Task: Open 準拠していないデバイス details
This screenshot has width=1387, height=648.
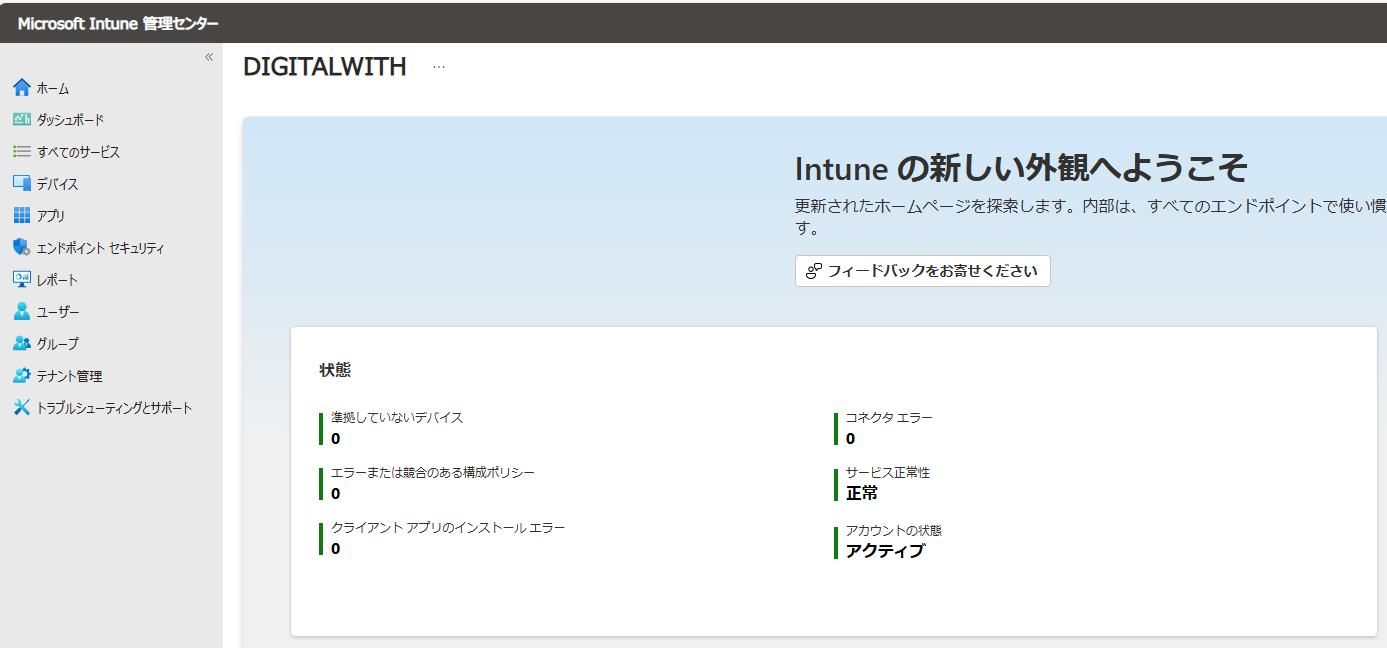Action: click(x=396, y=418)
